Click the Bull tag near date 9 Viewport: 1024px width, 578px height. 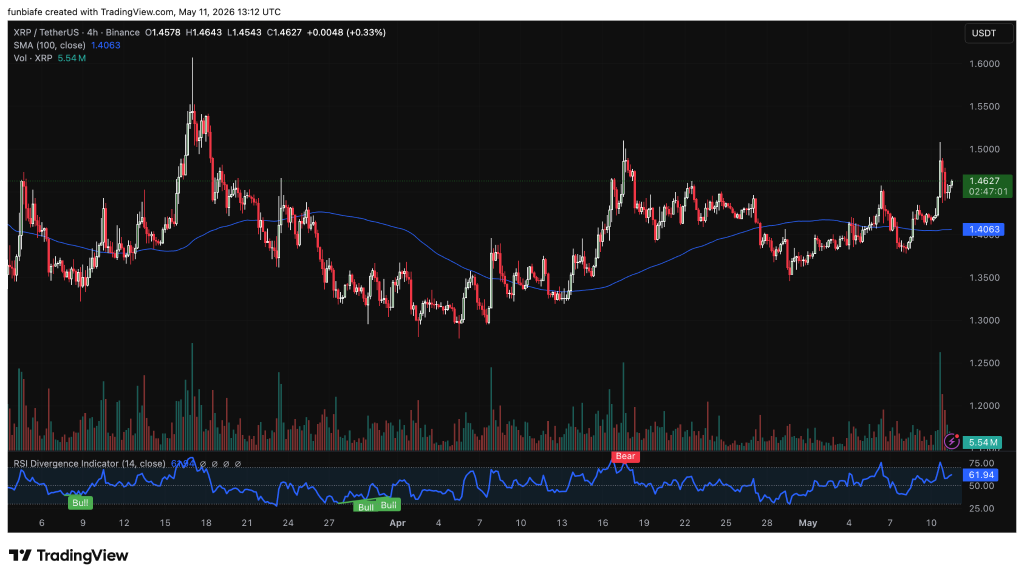80,503
